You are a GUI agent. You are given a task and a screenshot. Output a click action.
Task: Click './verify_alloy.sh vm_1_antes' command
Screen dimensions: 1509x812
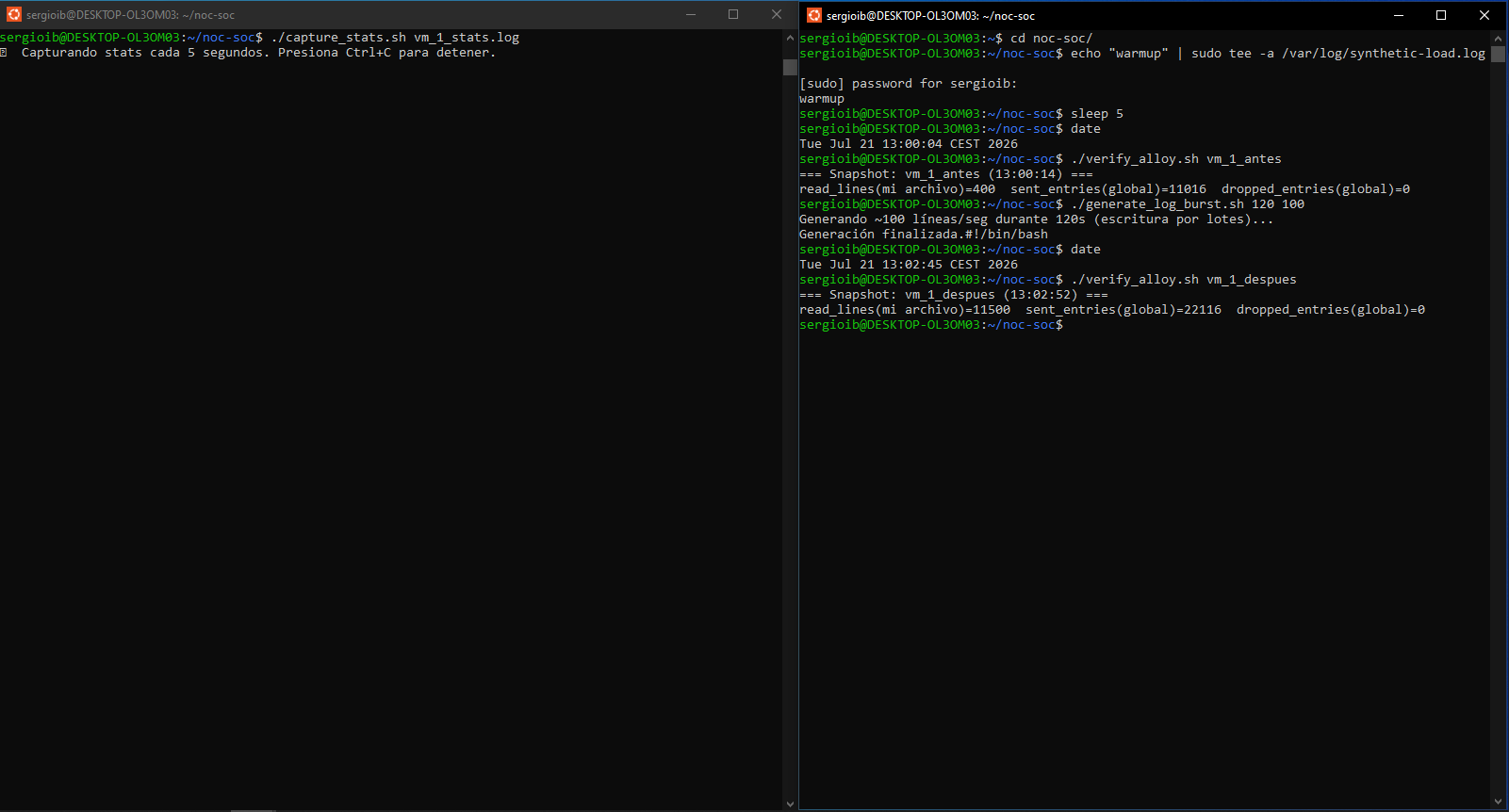(1176, 159)
